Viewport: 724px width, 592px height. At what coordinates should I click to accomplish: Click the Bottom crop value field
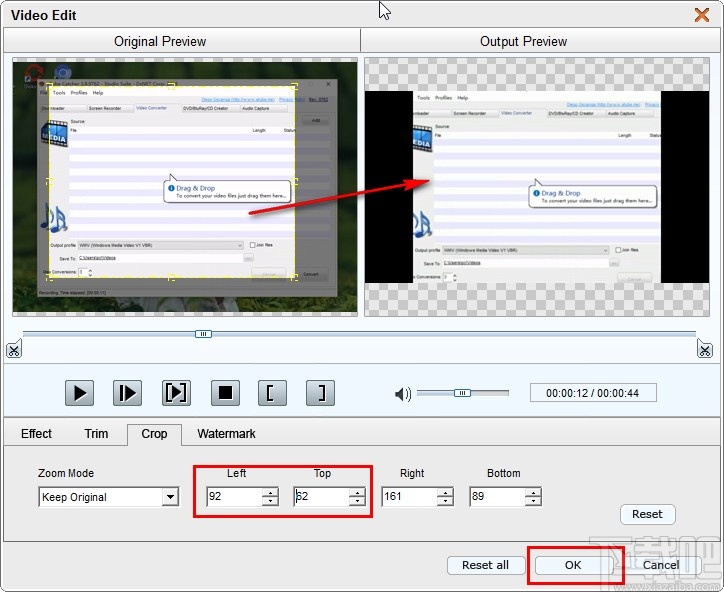497,496
